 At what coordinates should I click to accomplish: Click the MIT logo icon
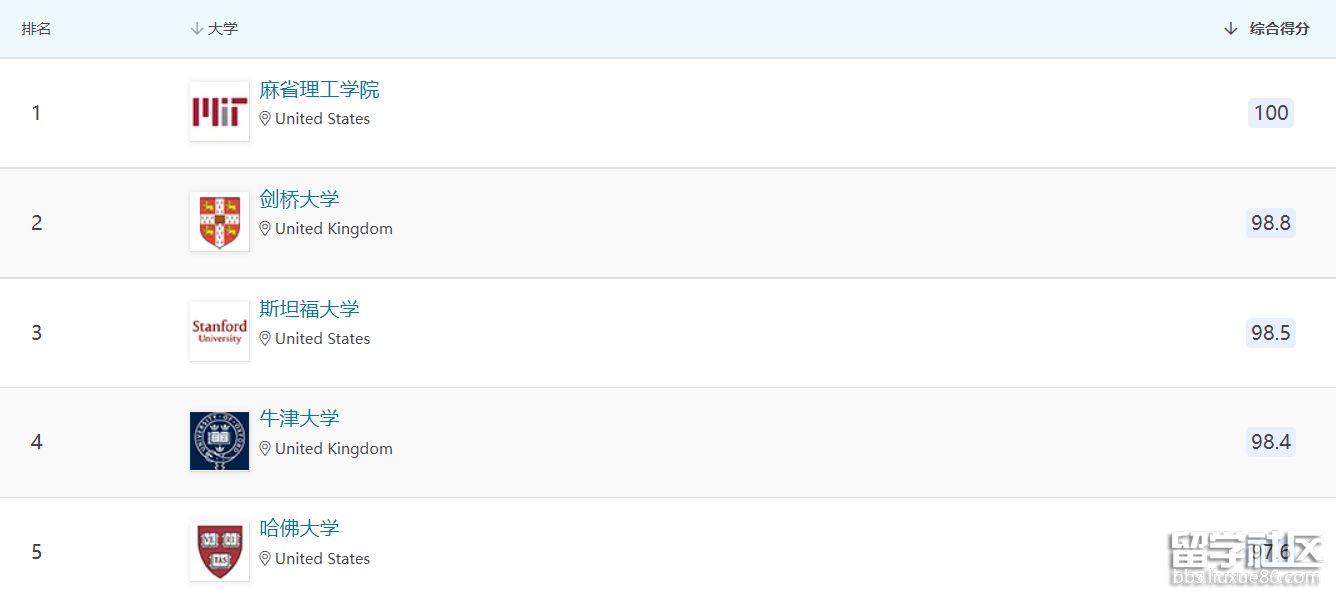tap(219, 112)
